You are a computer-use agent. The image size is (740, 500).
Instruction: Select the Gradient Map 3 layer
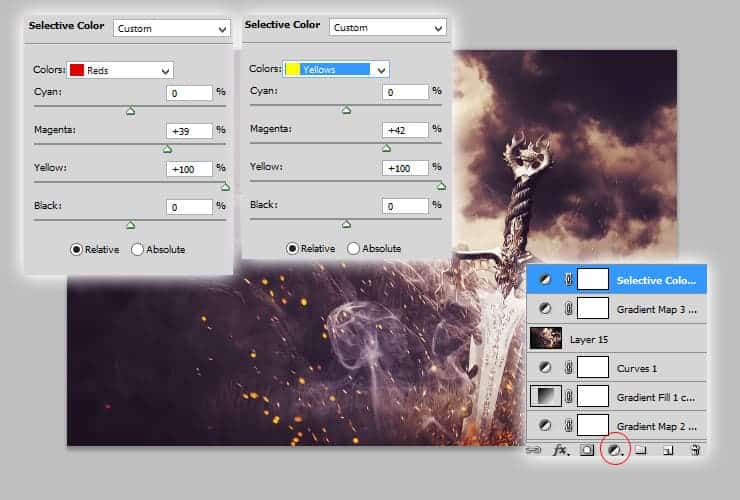(x=655, y=309)
